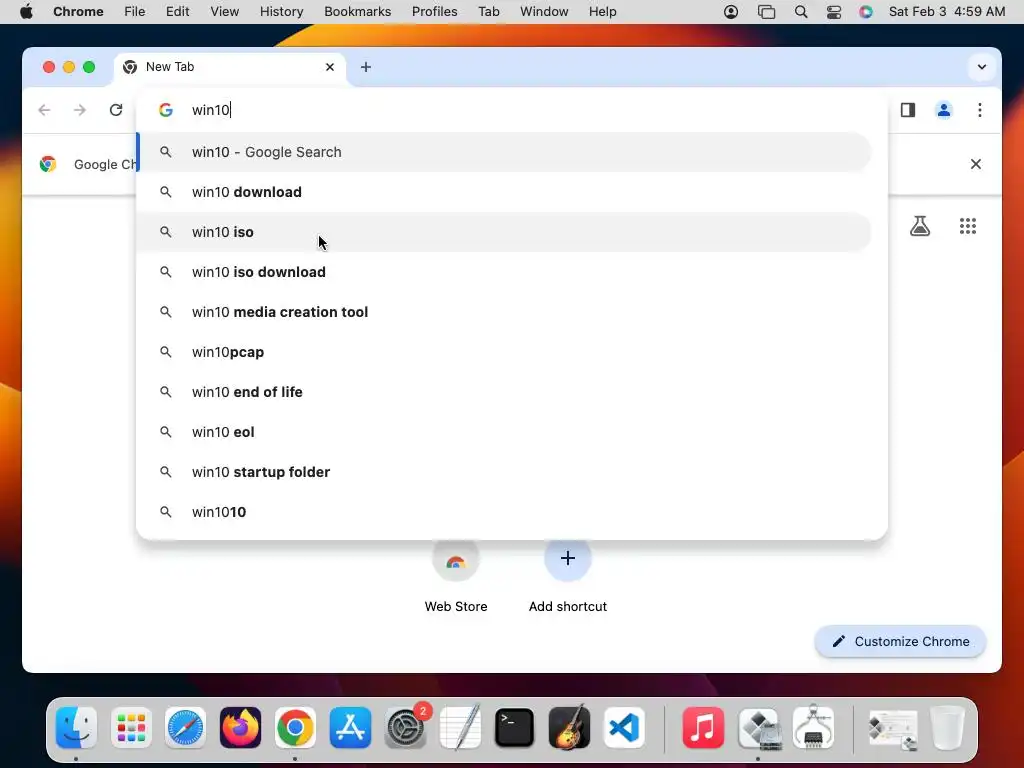The height and width of the screenshot is (768, 1024).
Task: Choose 'win10 media creation tool' suggestion
Action: (x=504, y=312)
